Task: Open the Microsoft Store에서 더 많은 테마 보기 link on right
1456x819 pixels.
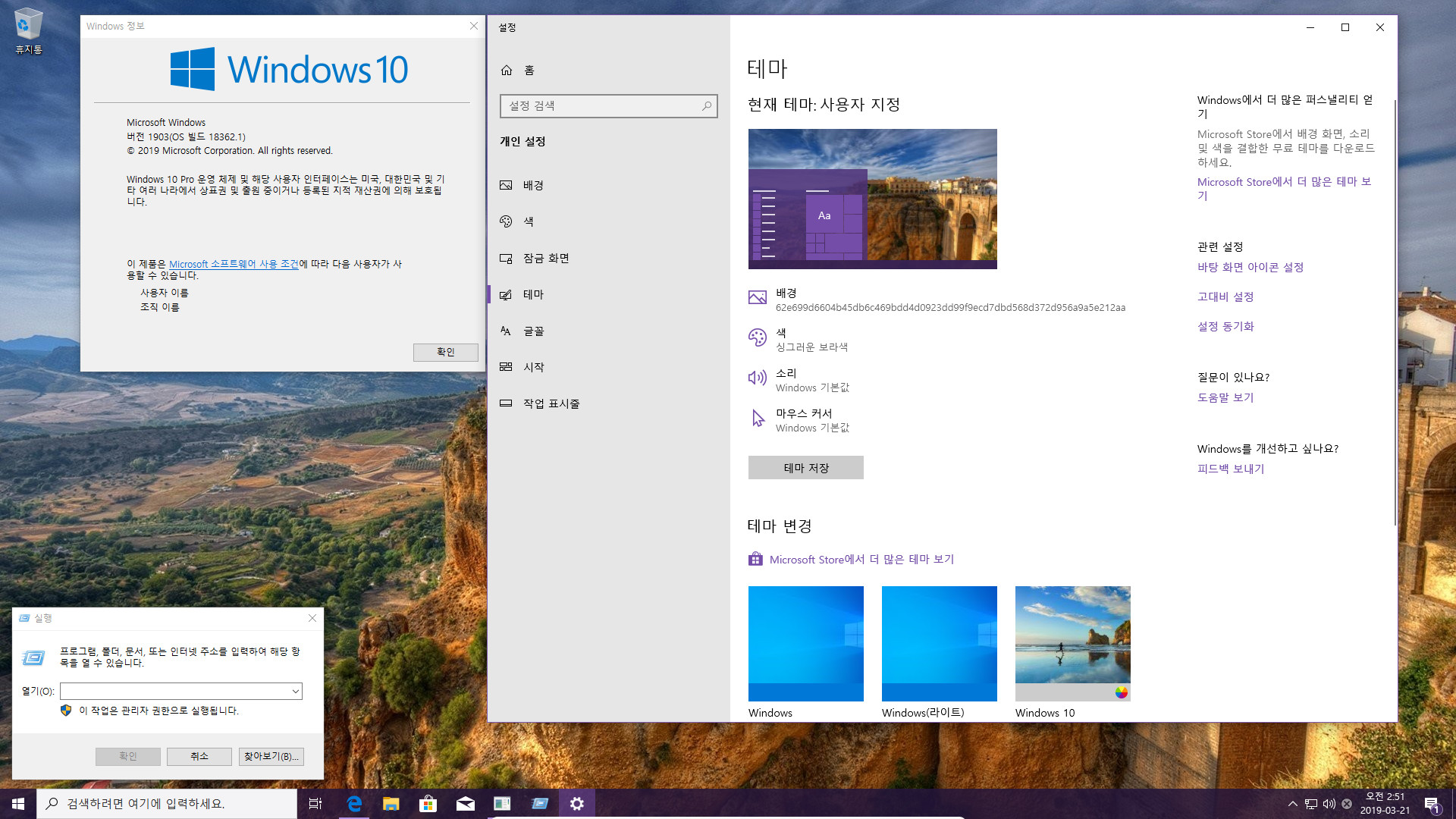Action: pyautogui.click(x=1285, y=189)
